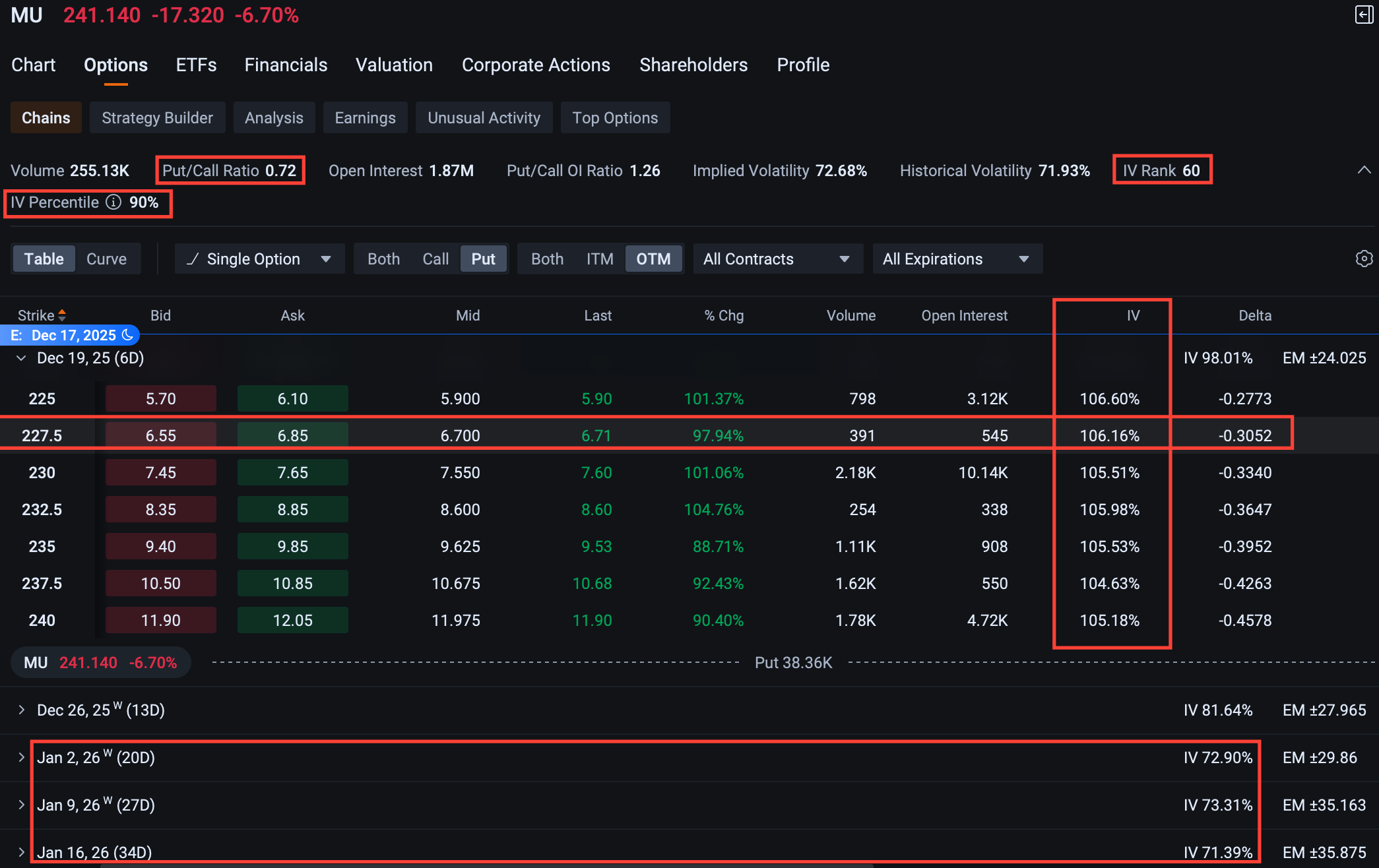Switch view to Curve
1379x868 pixels.
point(106,259)
